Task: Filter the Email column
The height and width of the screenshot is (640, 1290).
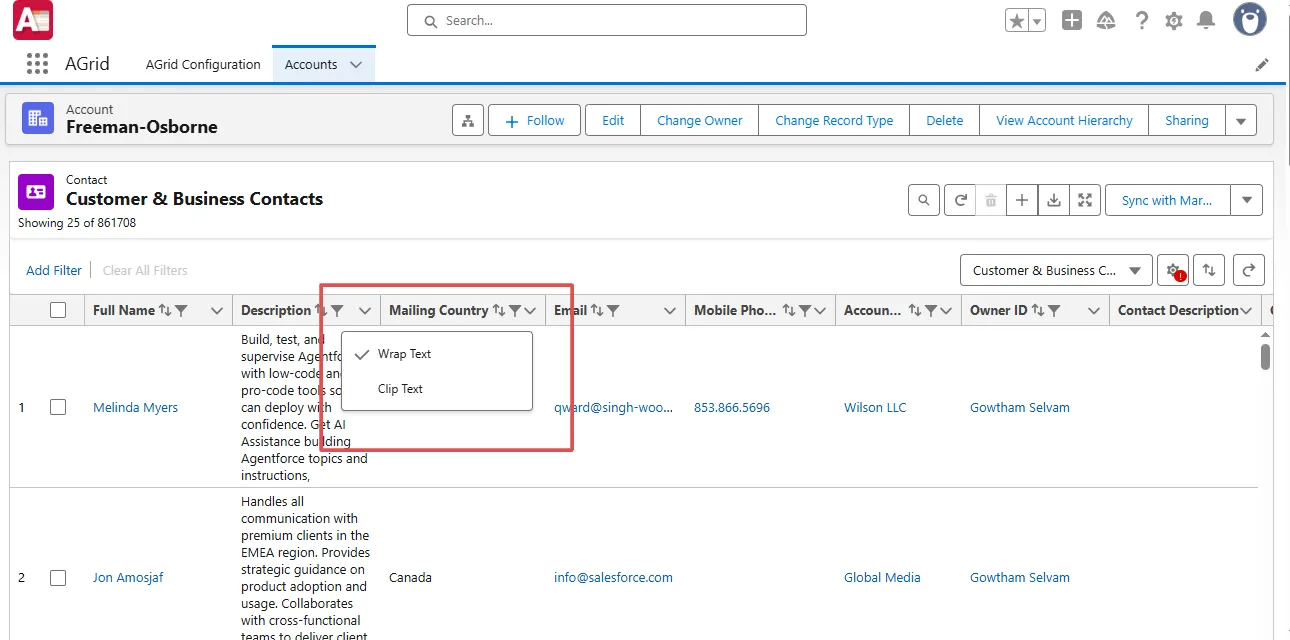Action: (x=612, y=310)
